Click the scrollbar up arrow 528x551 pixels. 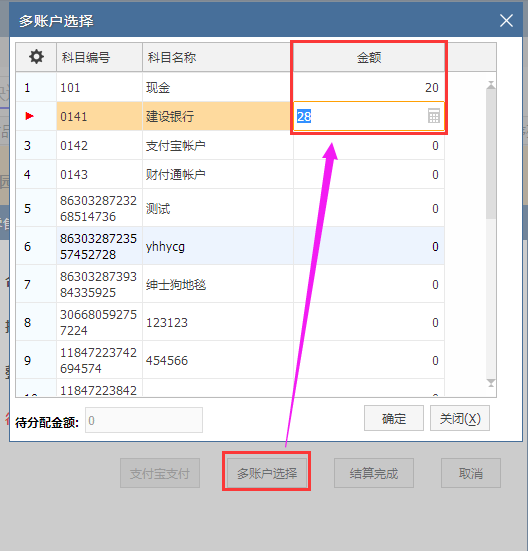coord(491,85)
